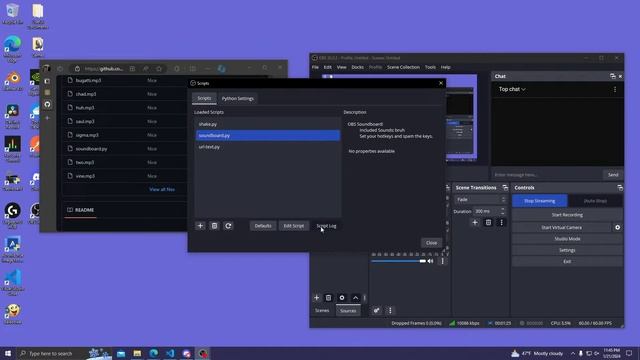This screenshot has width=640, height=360.
Task: Click the Defaults button in Scripts dialog
Action: 263,226
